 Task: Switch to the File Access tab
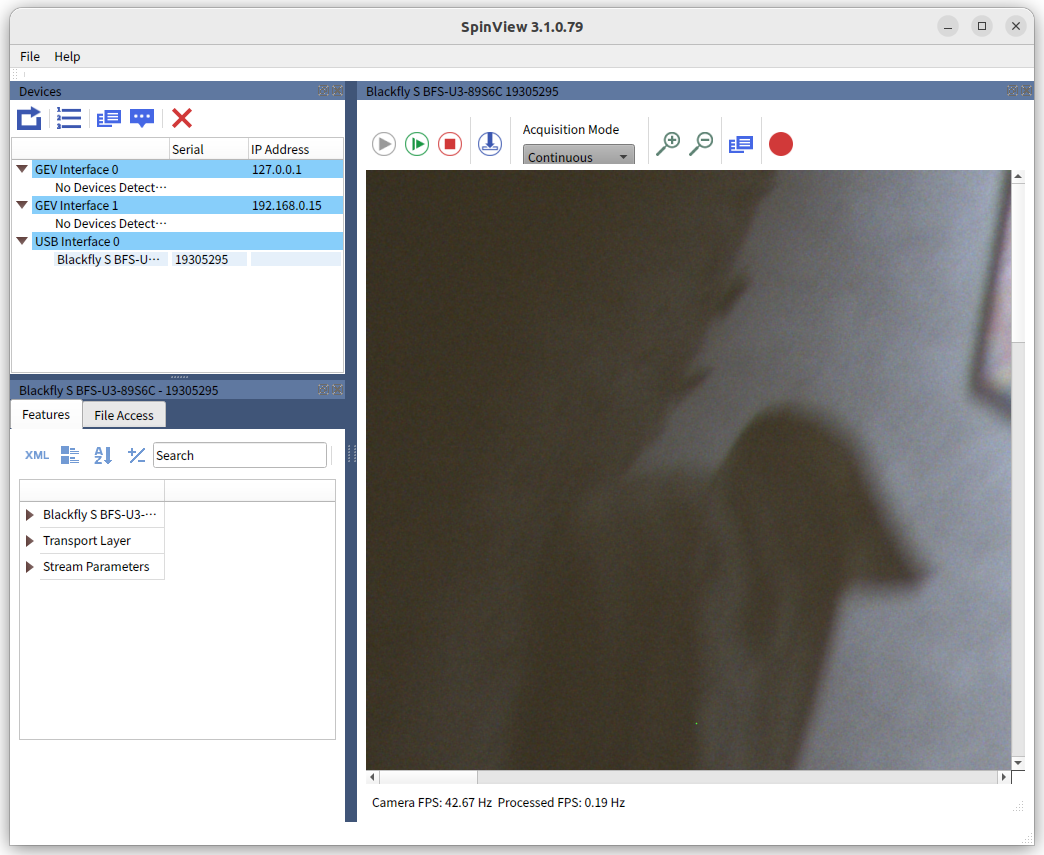coord(124,415)
